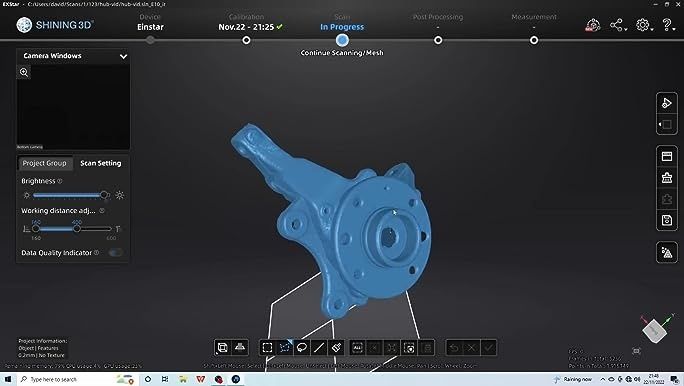
Task: Click the camera preview window
Action: [73, 107]
